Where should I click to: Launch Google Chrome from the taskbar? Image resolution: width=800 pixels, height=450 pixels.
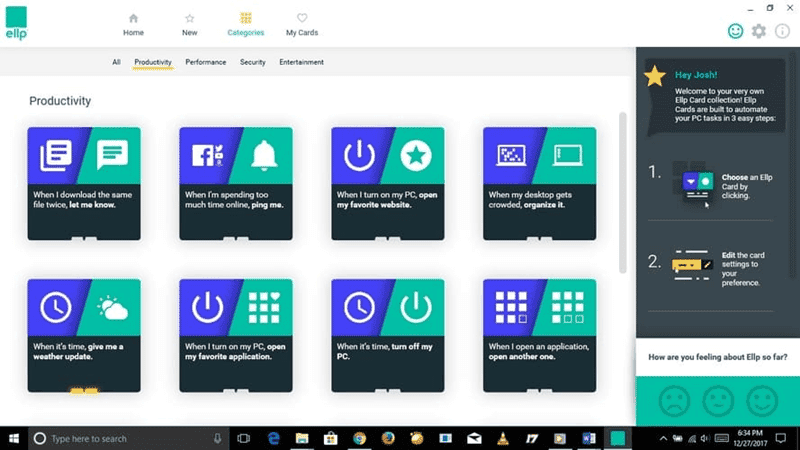[359, 438]
